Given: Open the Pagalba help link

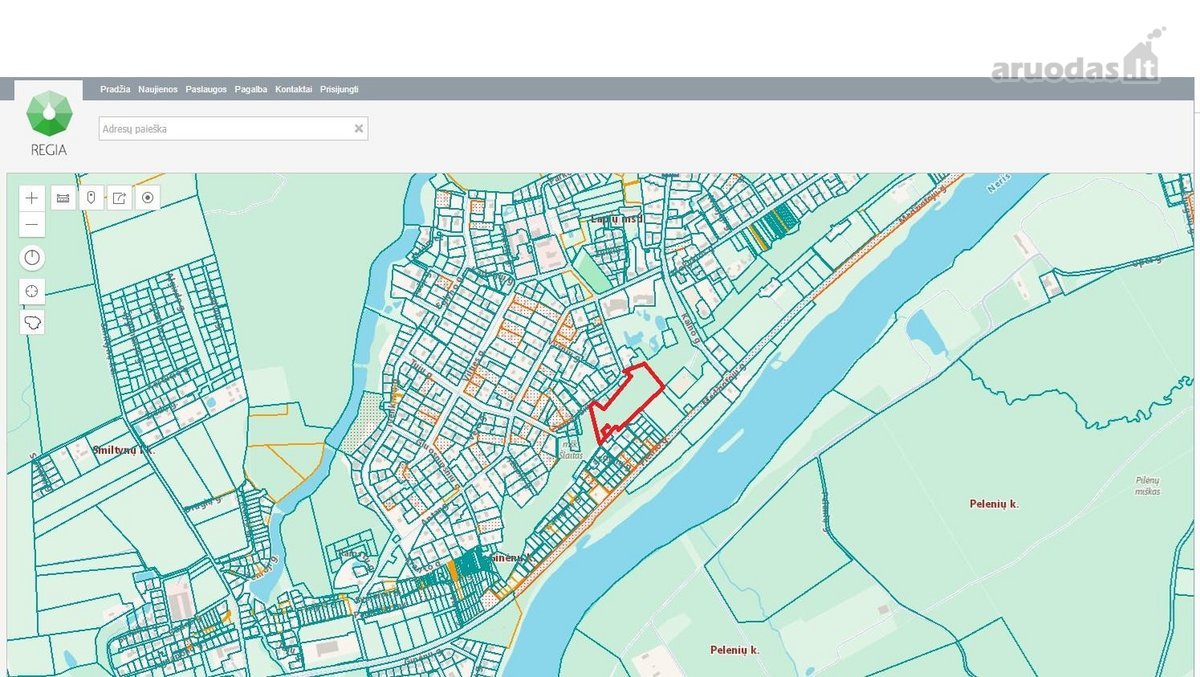Looking at the screenshot, I should [251, 89].
